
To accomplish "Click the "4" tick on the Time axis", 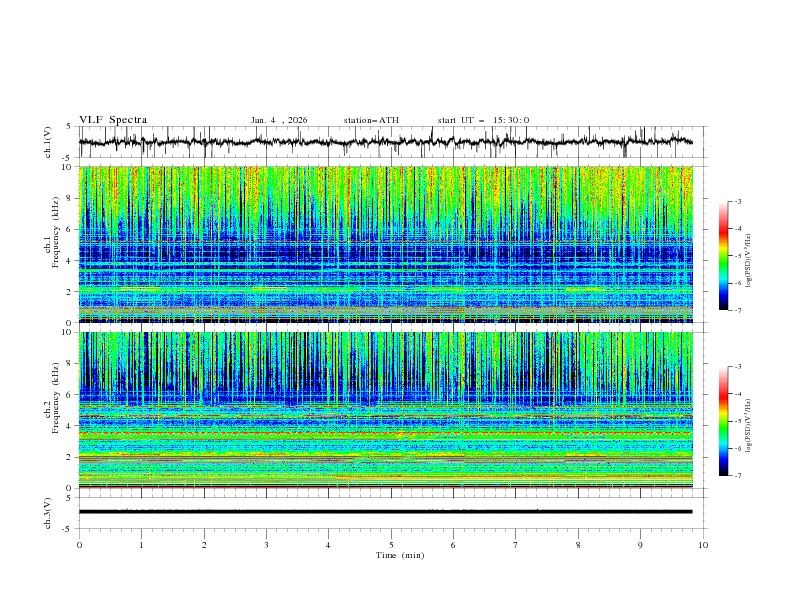I will pyautogui.click(x=329, y=545).
